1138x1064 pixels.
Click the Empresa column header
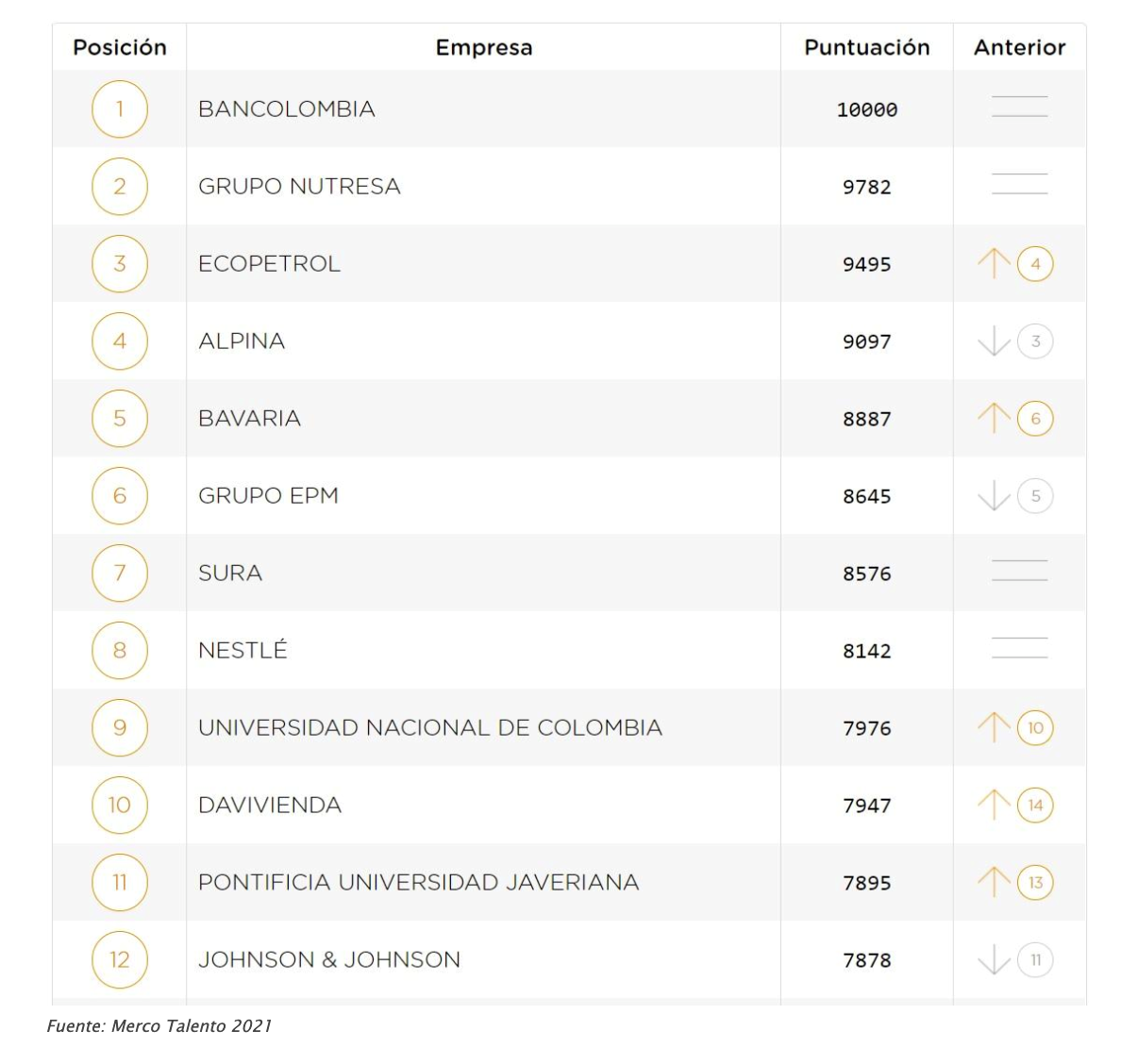(484, 47)
